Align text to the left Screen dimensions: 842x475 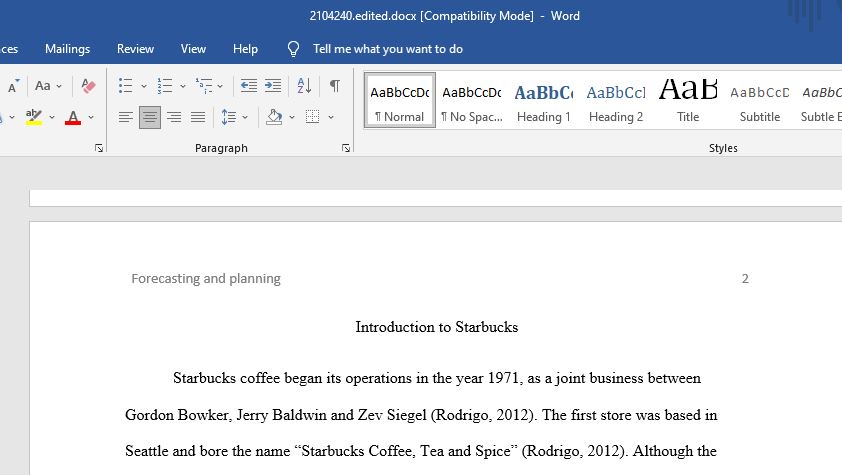click(126, 117)
